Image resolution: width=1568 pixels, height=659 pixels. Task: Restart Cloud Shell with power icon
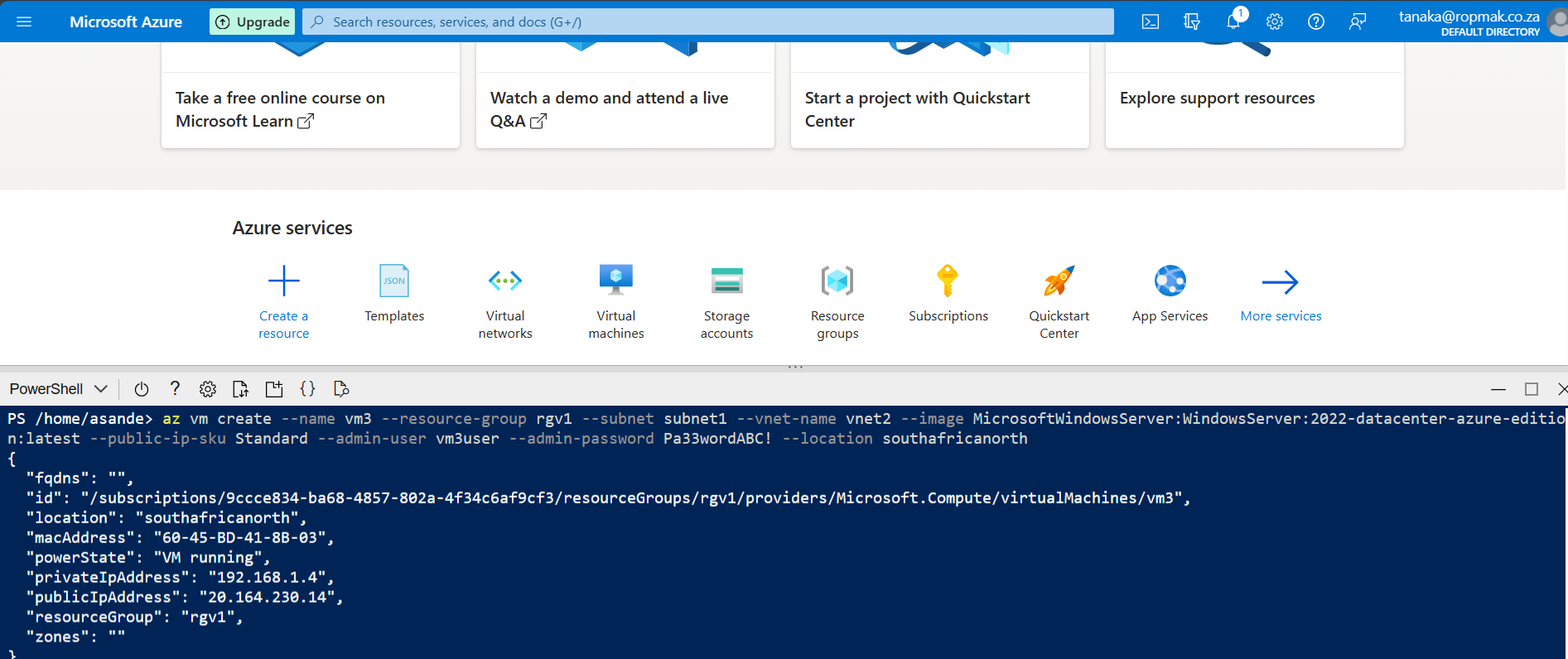[142, 389]
